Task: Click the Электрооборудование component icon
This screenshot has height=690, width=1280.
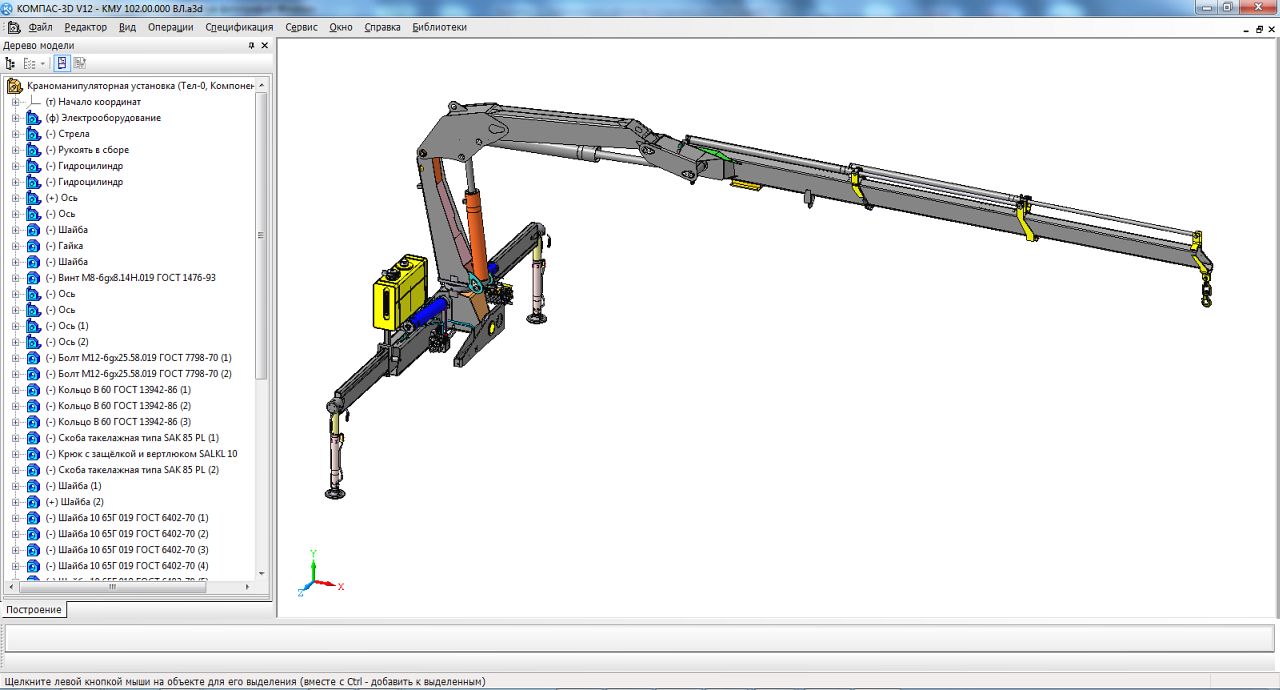Action: point(33,118)
